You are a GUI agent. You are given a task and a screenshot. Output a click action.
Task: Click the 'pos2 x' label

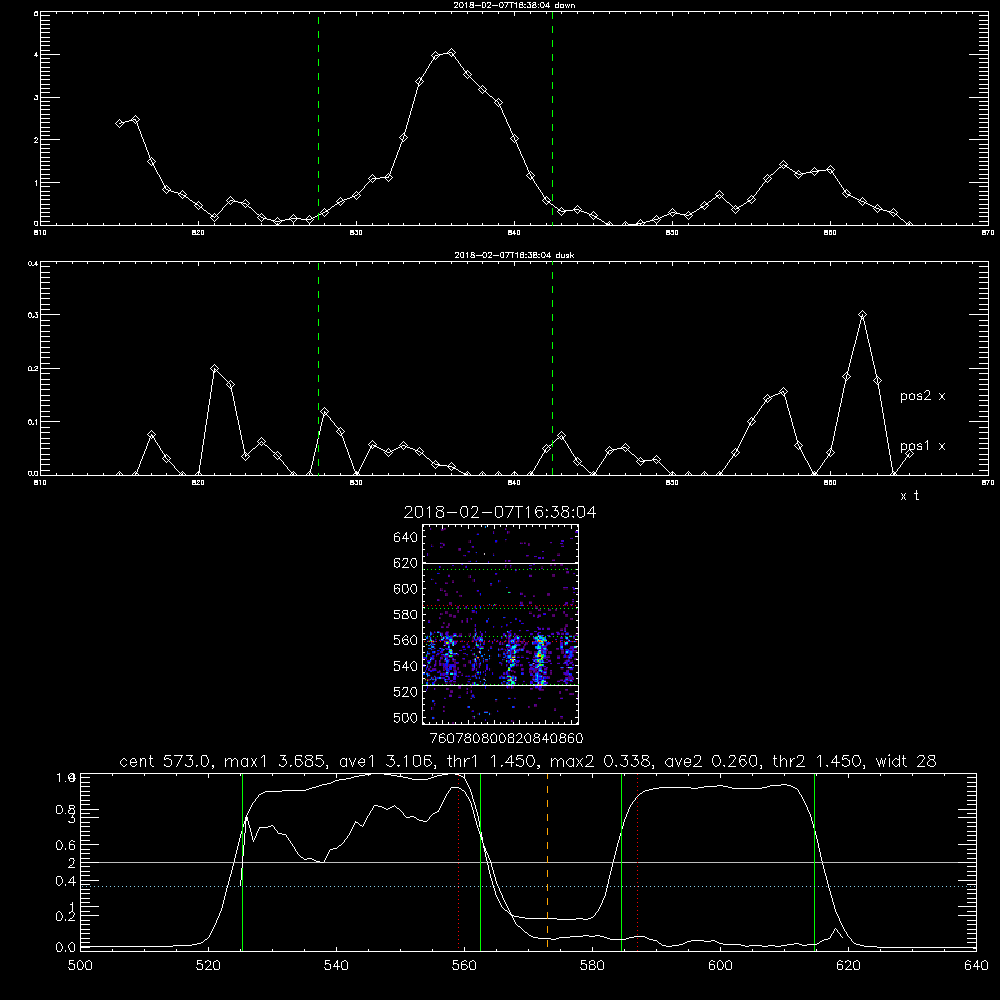(x=922, y=396)
